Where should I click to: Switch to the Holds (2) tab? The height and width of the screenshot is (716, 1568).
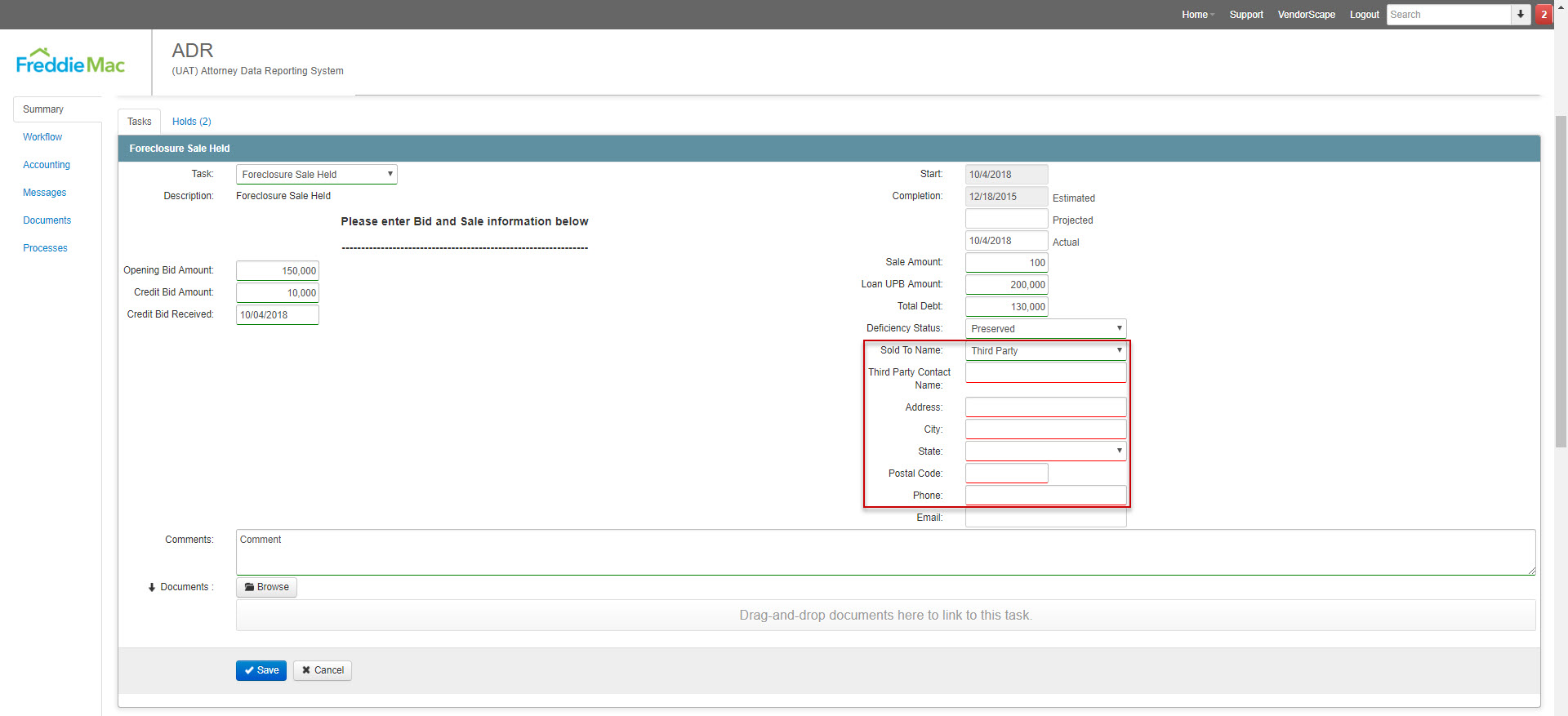point(192,122)
